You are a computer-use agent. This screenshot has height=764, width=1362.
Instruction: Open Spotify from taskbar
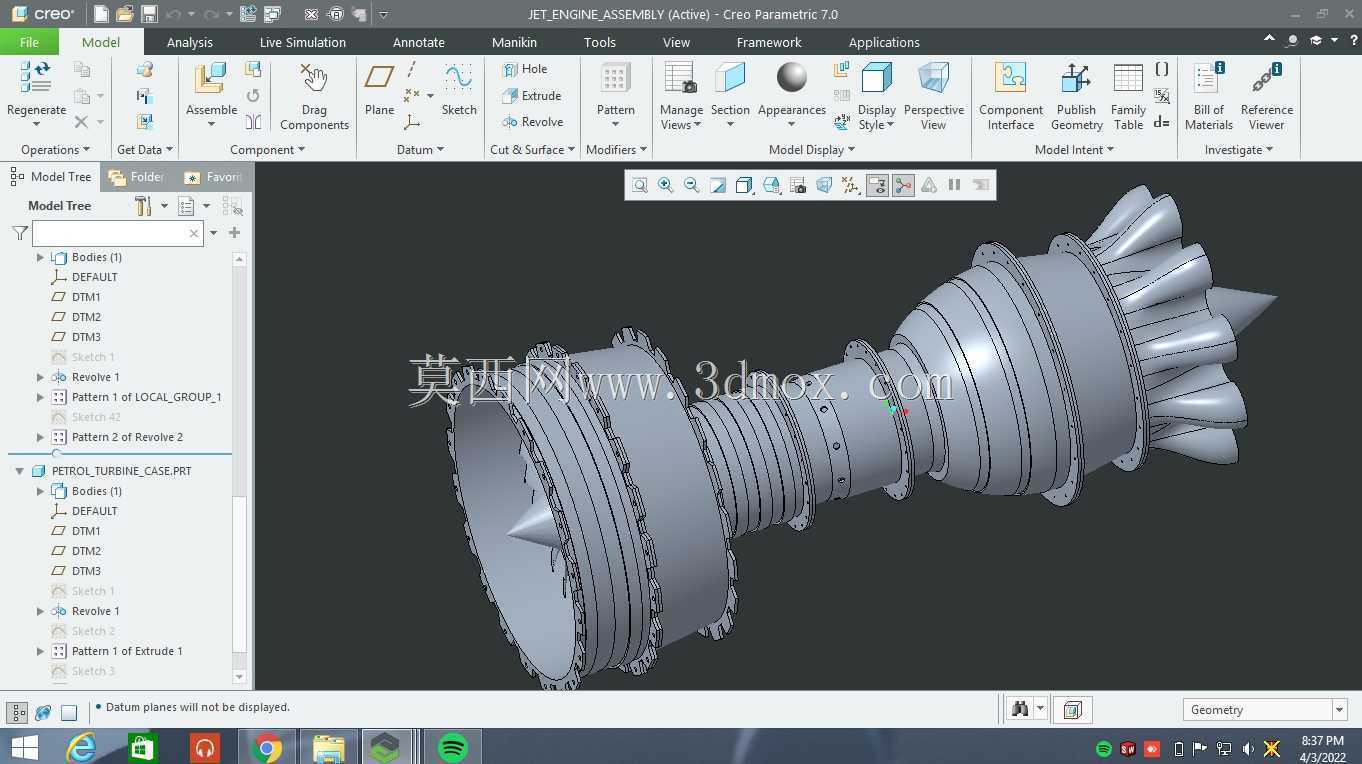453,747
